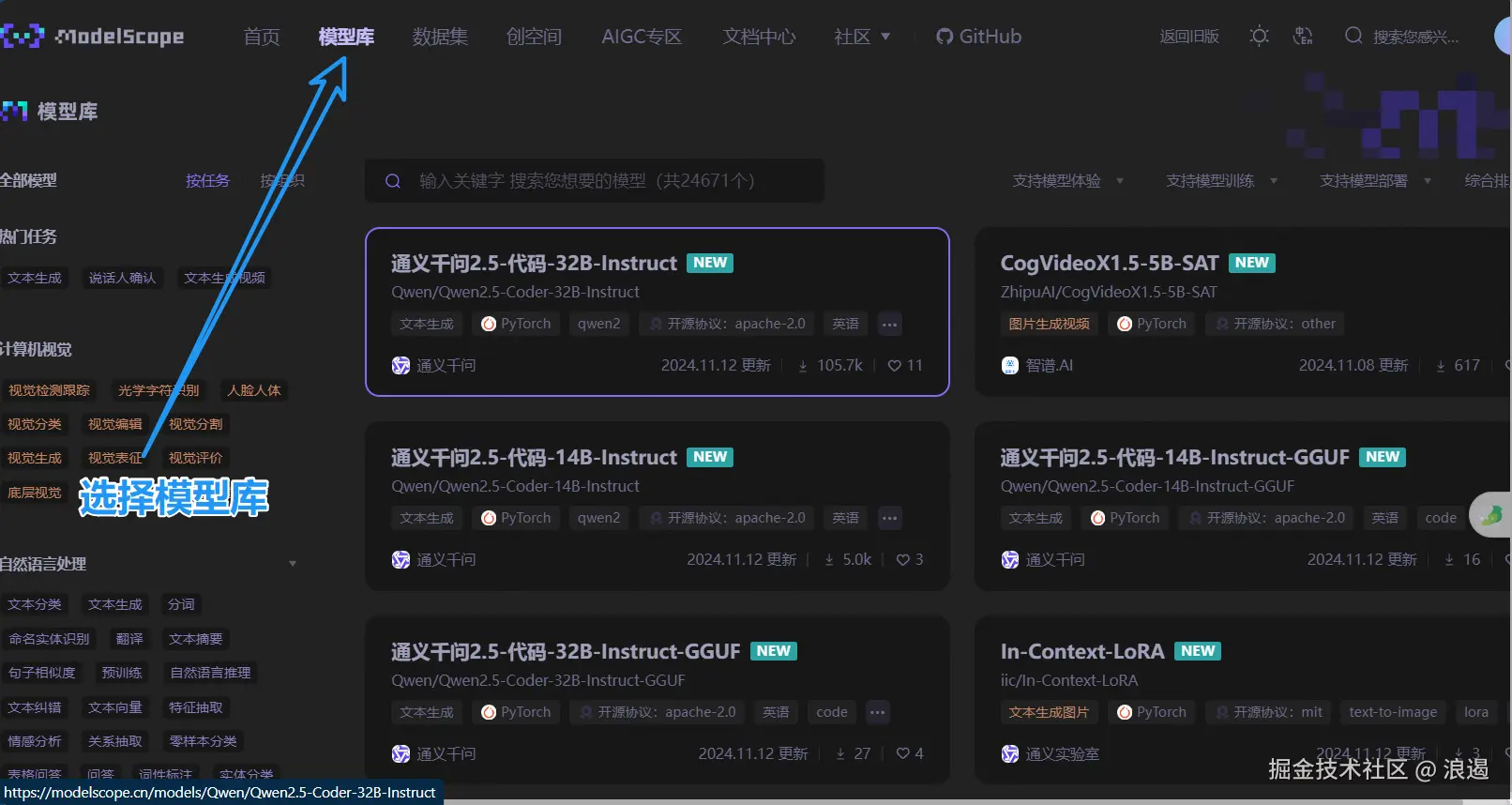Open the 支持模型部署 filter dropdown

tap(1375, 180)
